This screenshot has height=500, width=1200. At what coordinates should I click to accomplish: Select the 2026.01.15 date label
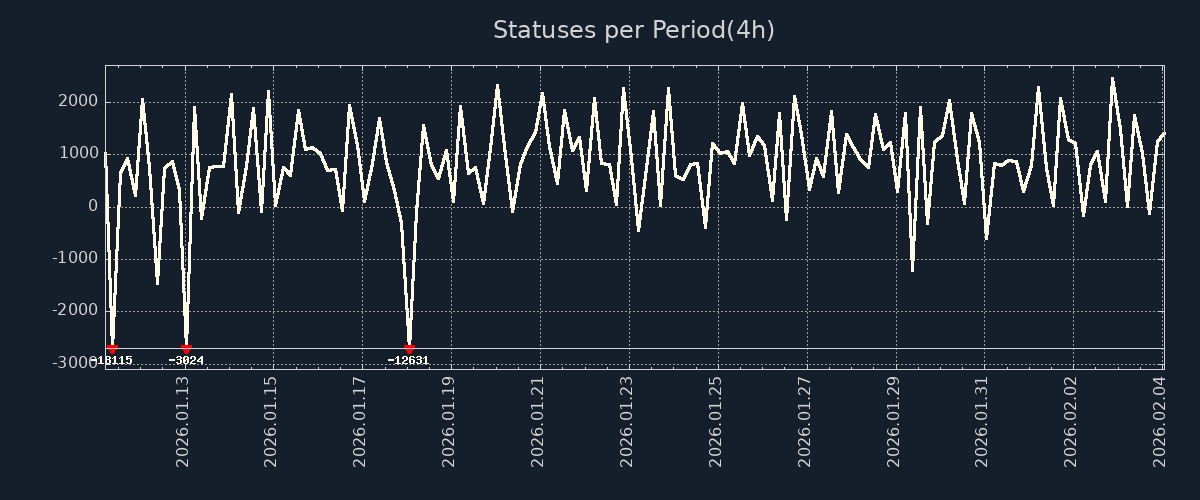click(x=271, y=421)
